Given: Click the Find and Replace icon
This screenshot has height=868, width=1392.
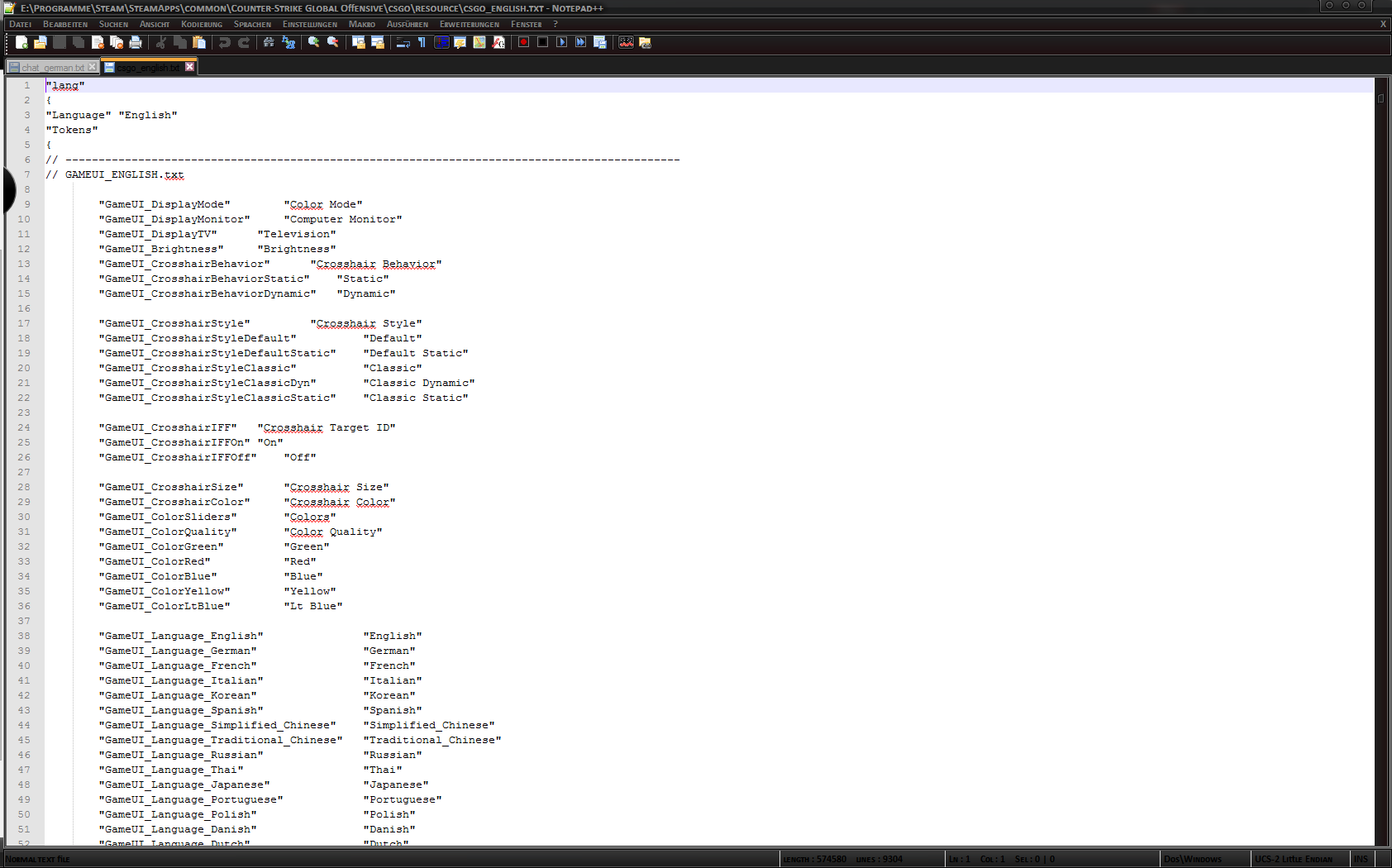Looking at the screenshot, I should coord(288,42).
